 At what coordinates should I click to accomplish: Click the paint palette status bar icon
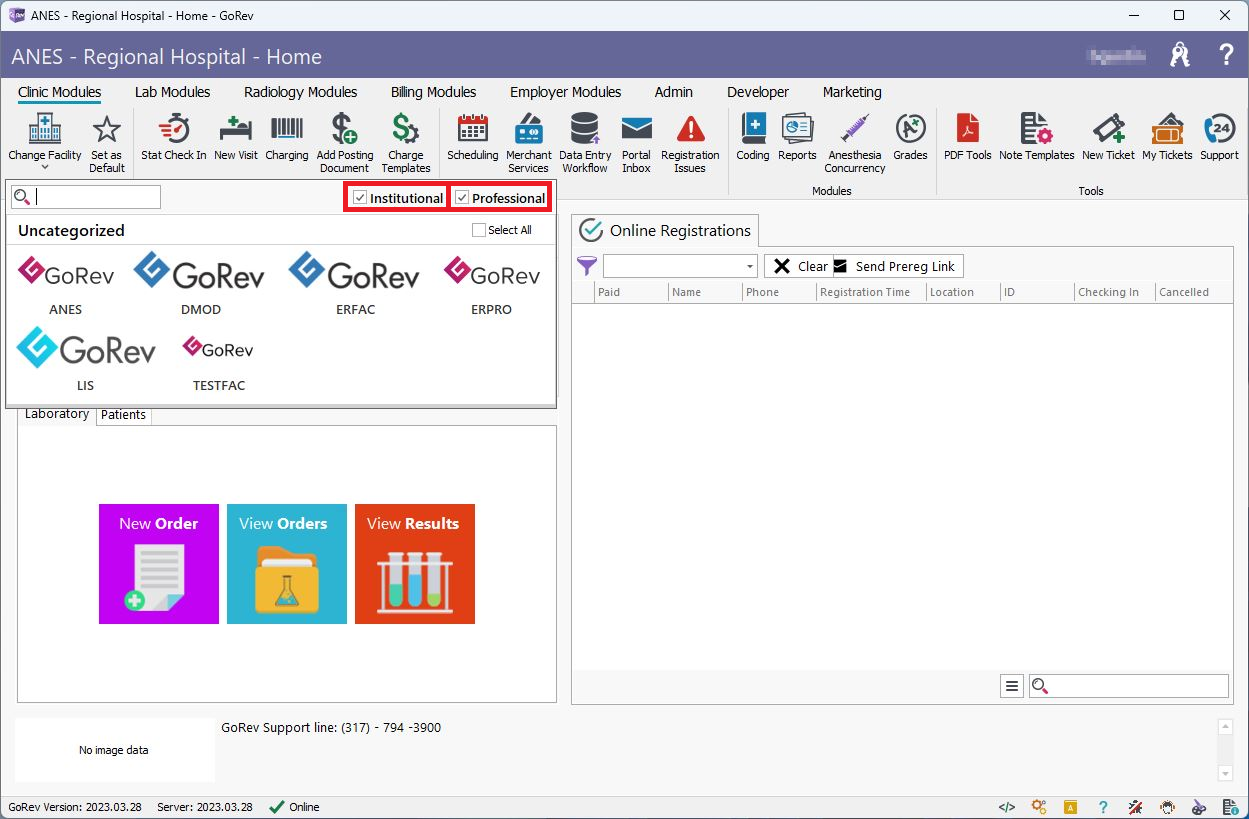click(1199, 807)
